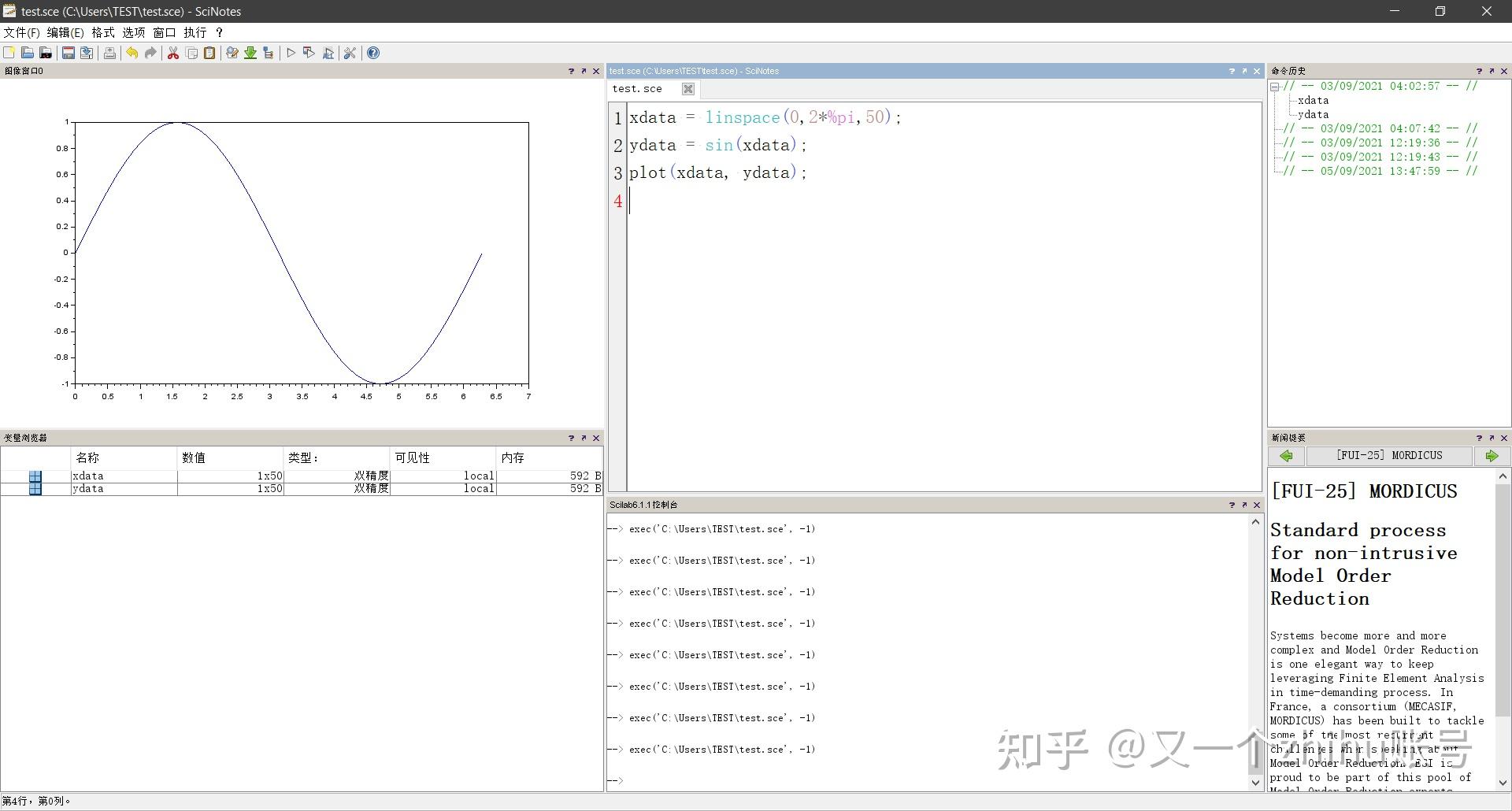Click the grey Redo arrow icon
This screenshot has width=1512, height=811.
(150, 53)
